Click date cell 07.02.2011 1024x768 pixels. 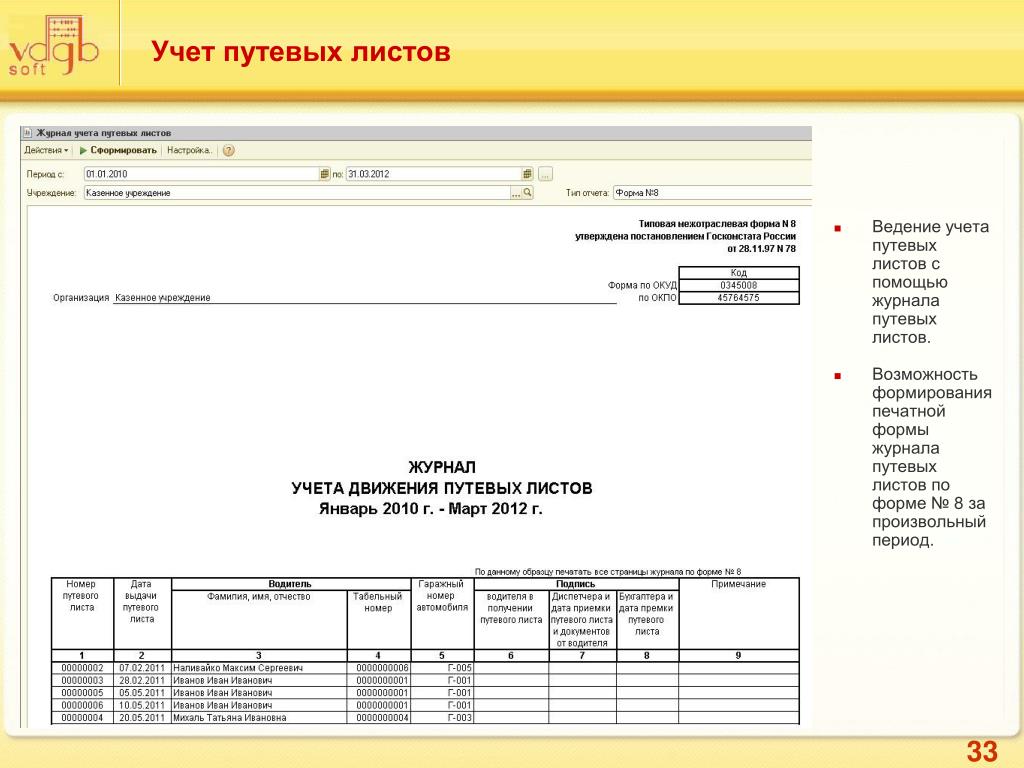coord(142,668)
